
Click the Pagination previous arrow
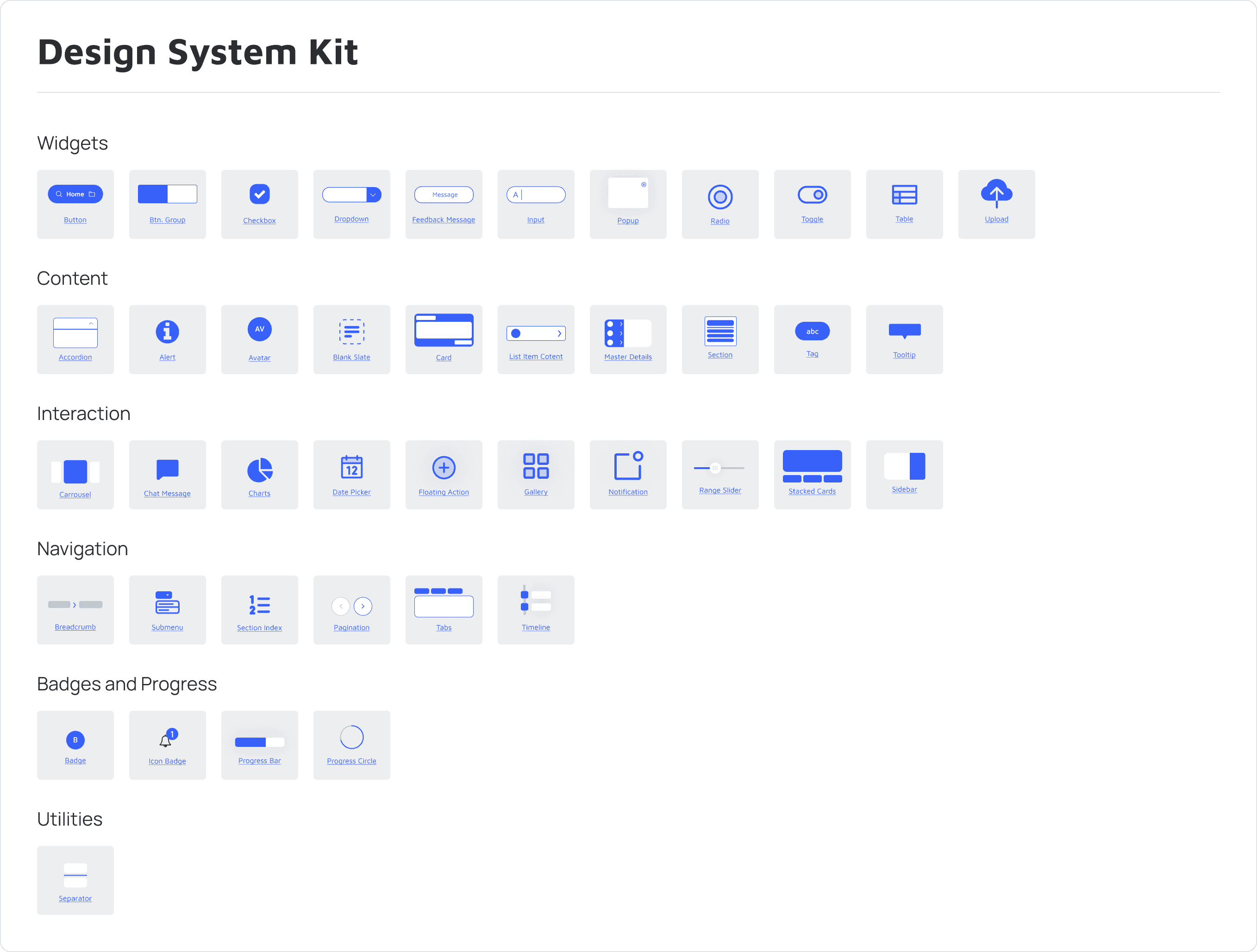[x=340, y=607]
